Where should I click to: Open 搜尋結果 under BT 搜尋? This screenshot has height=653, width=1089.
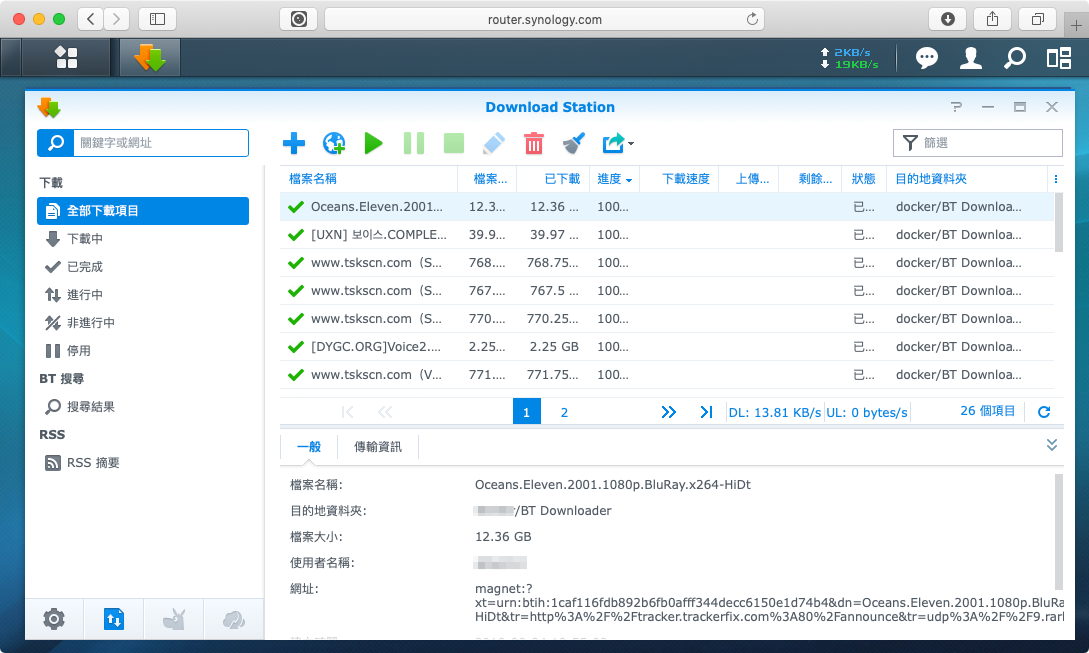pos(143,406)
